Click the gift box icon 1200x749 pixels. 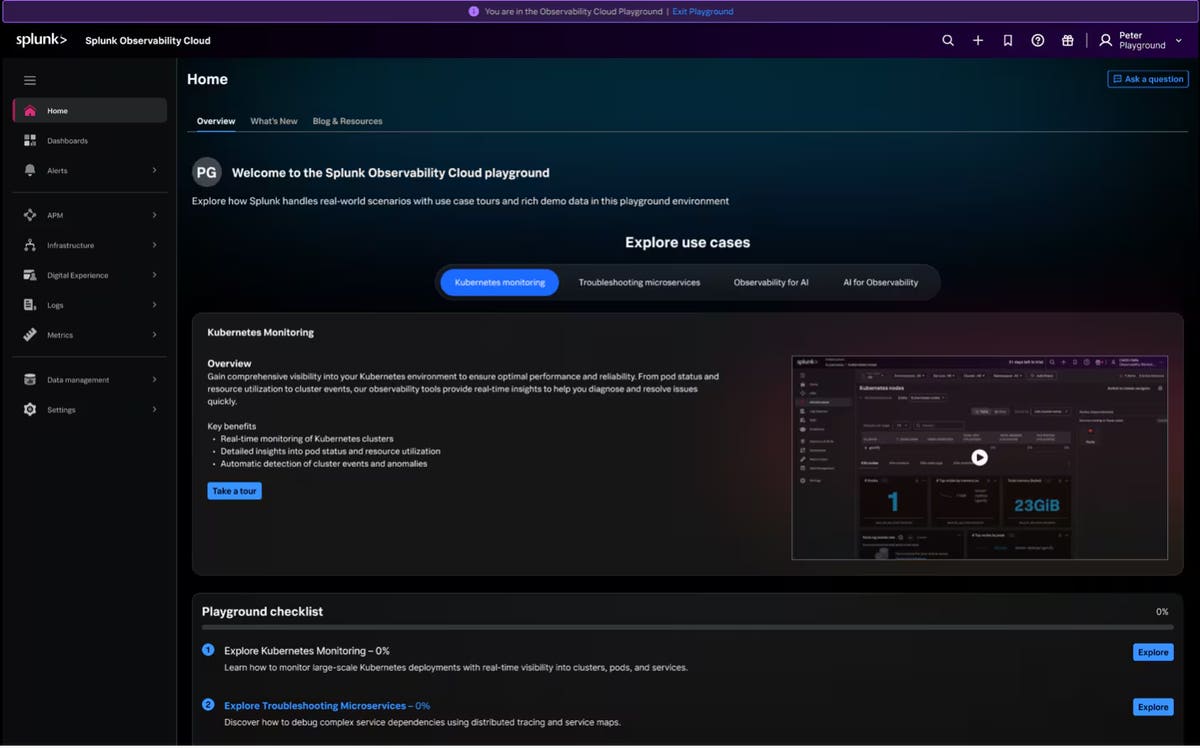click(x=1068, y=40)
